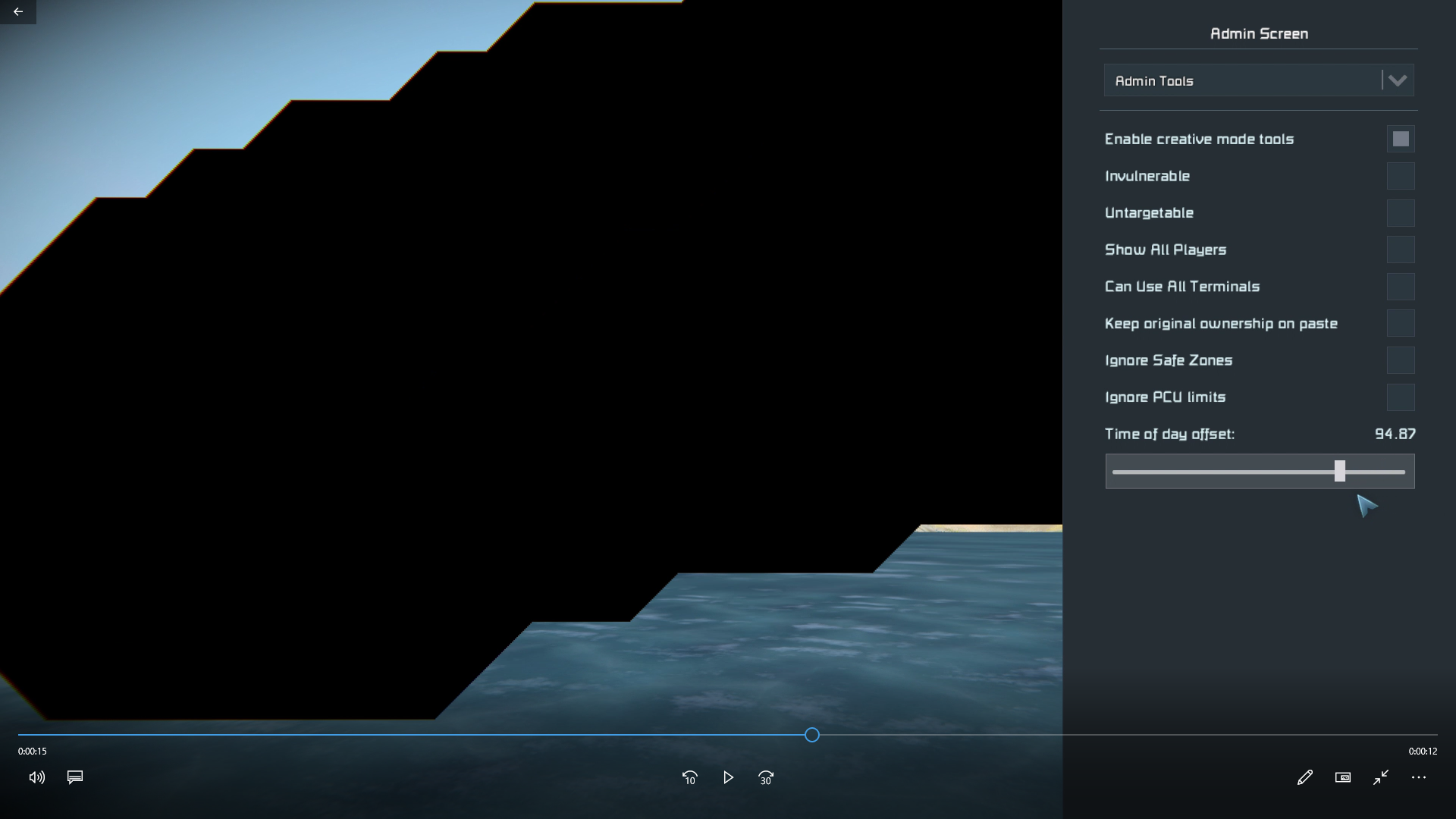Screen dimensions: 1456x819
Task: Click the back arrow icon
Action: click(x=17, y=11)
